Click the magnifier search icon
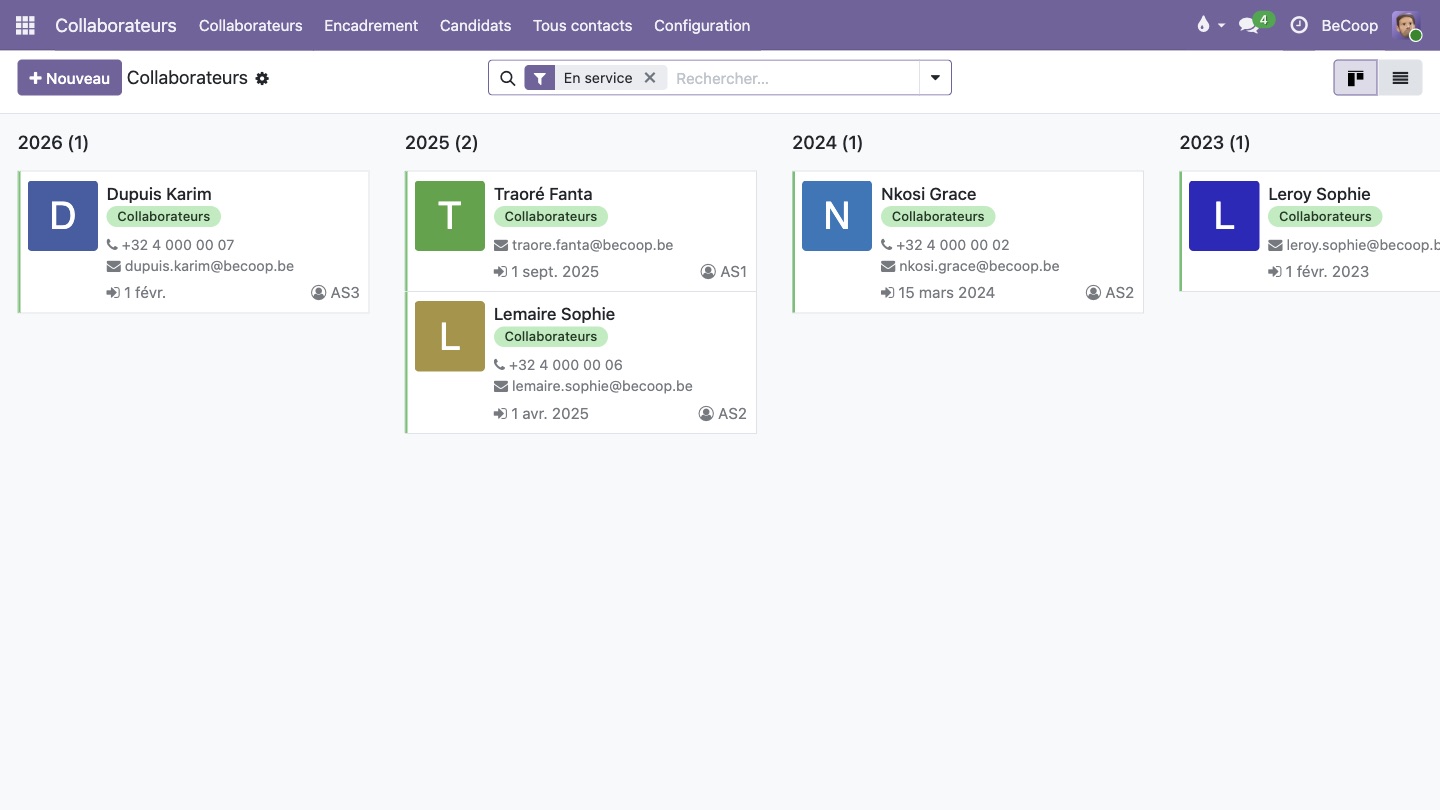Screen dimensions: 1440x810 click(x=507, y=78)
